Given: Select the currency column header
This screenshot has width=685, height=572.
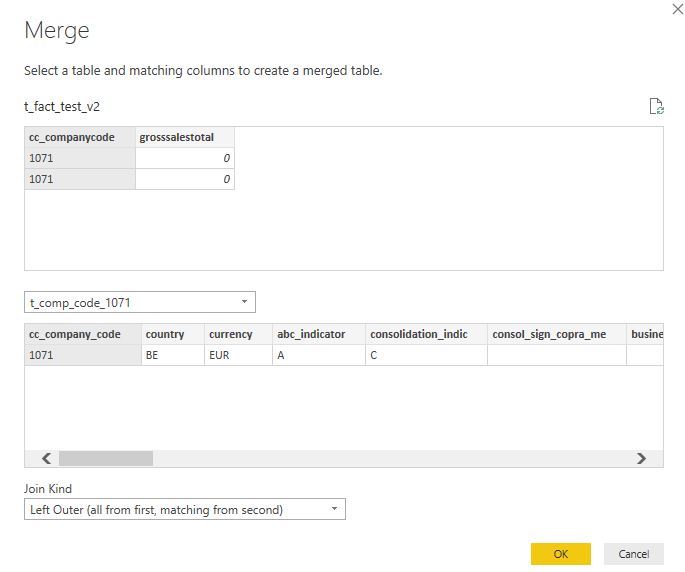Looking at the screenshot, I should click(x=239, y=334).
